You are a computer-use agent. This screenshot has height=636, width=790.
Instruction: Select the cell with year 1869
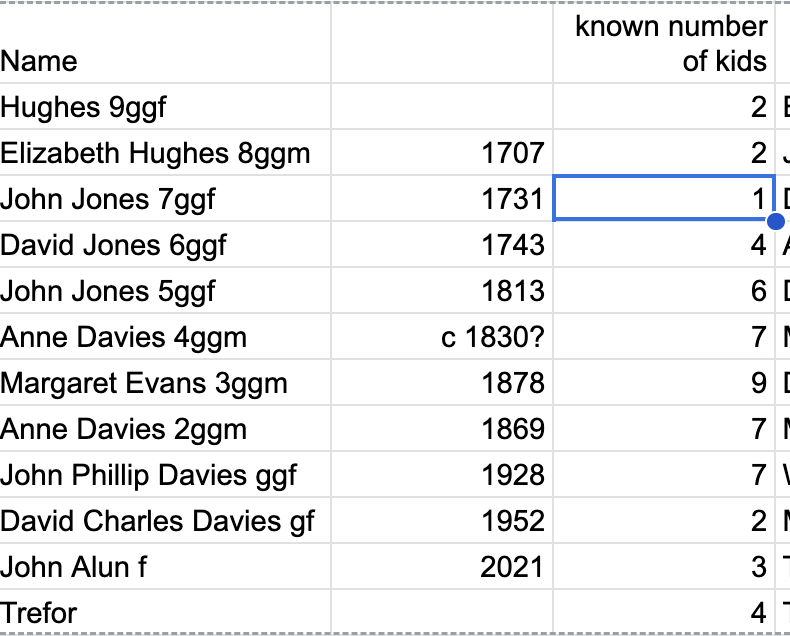click(441, 429)
